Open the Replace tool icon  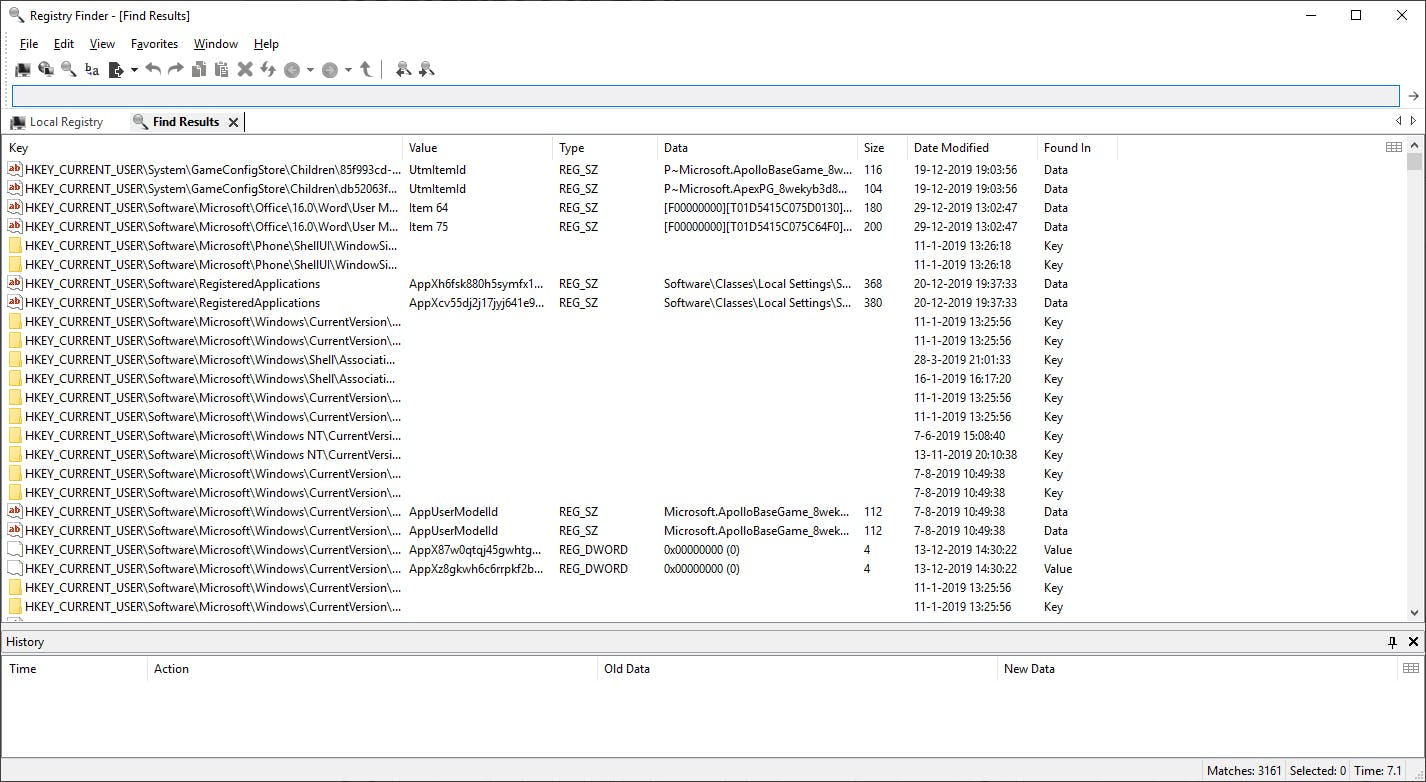click(91, 69)
